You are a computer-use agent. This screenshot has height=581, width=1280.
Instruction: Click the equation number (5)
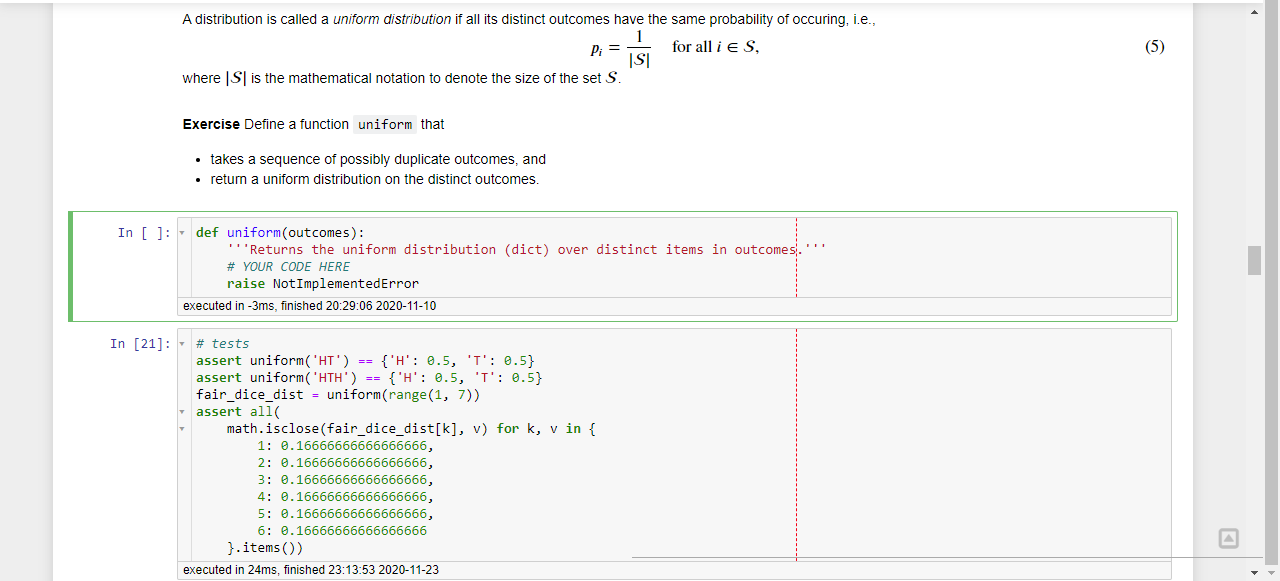point(1154,47)
